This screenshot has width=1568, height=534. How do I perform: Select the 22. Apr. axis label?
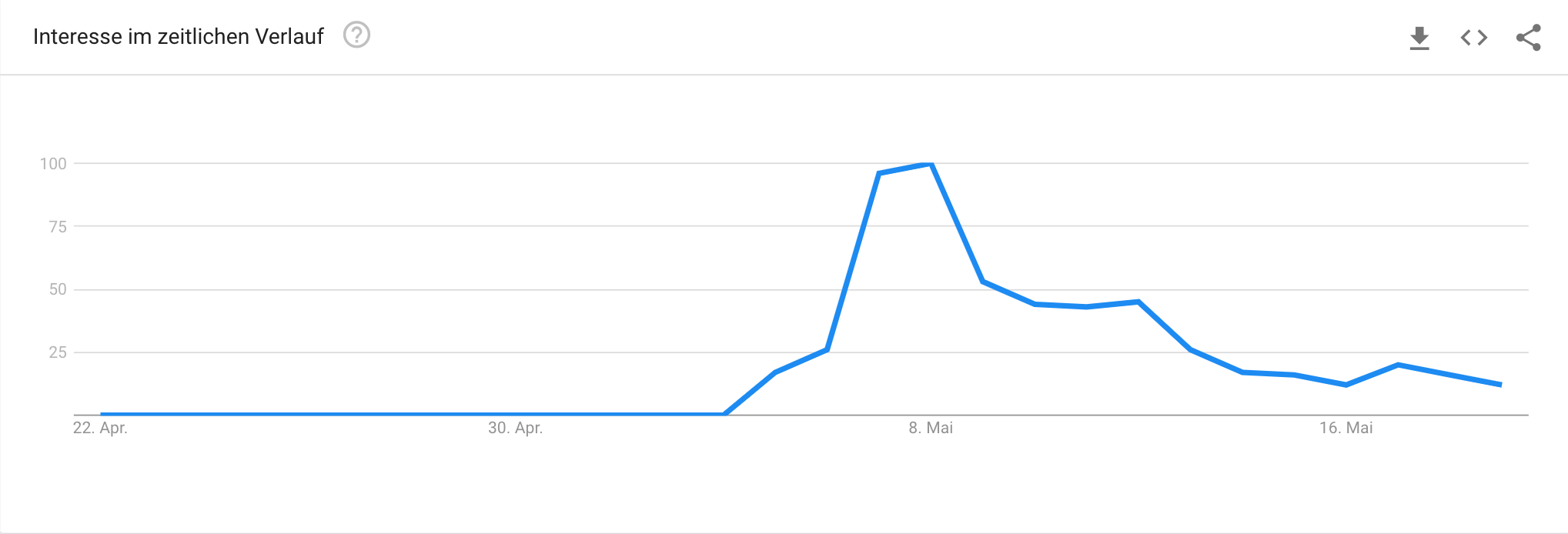100,428
